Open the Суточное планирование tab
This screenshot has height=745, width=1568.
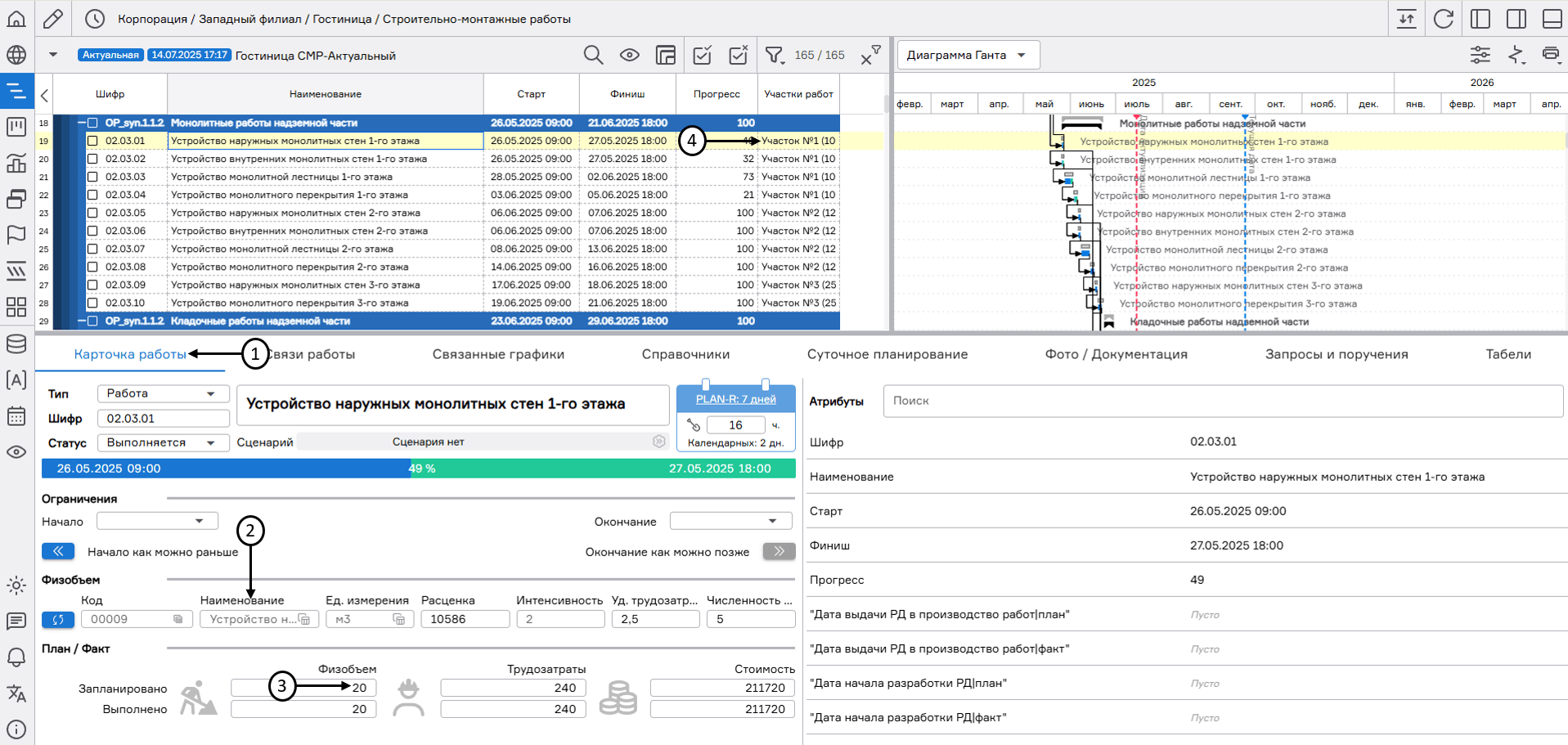887,354
